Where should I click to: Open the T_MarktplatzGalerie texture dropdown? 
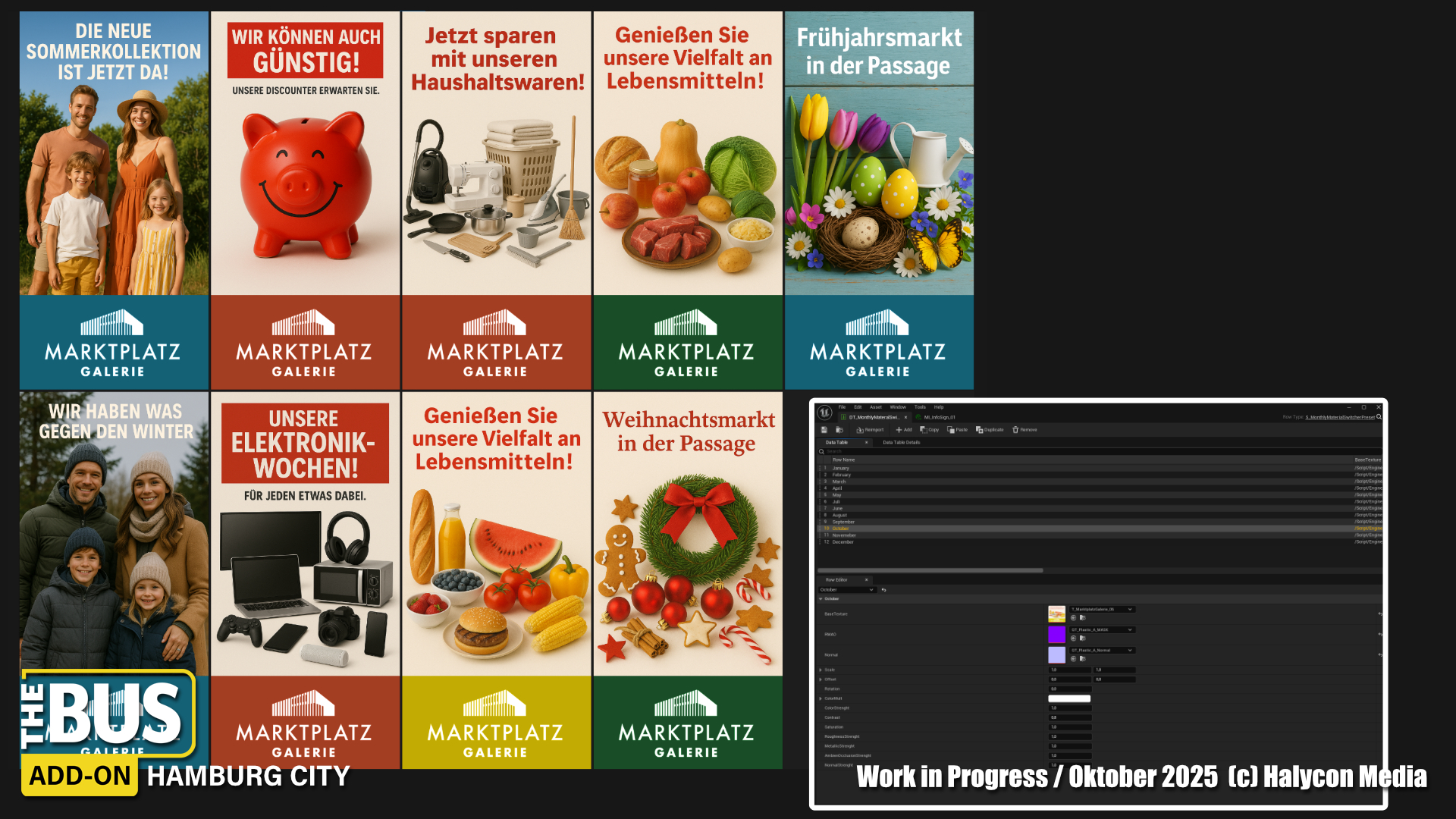pyautogui.click(x=1102, y=609)
